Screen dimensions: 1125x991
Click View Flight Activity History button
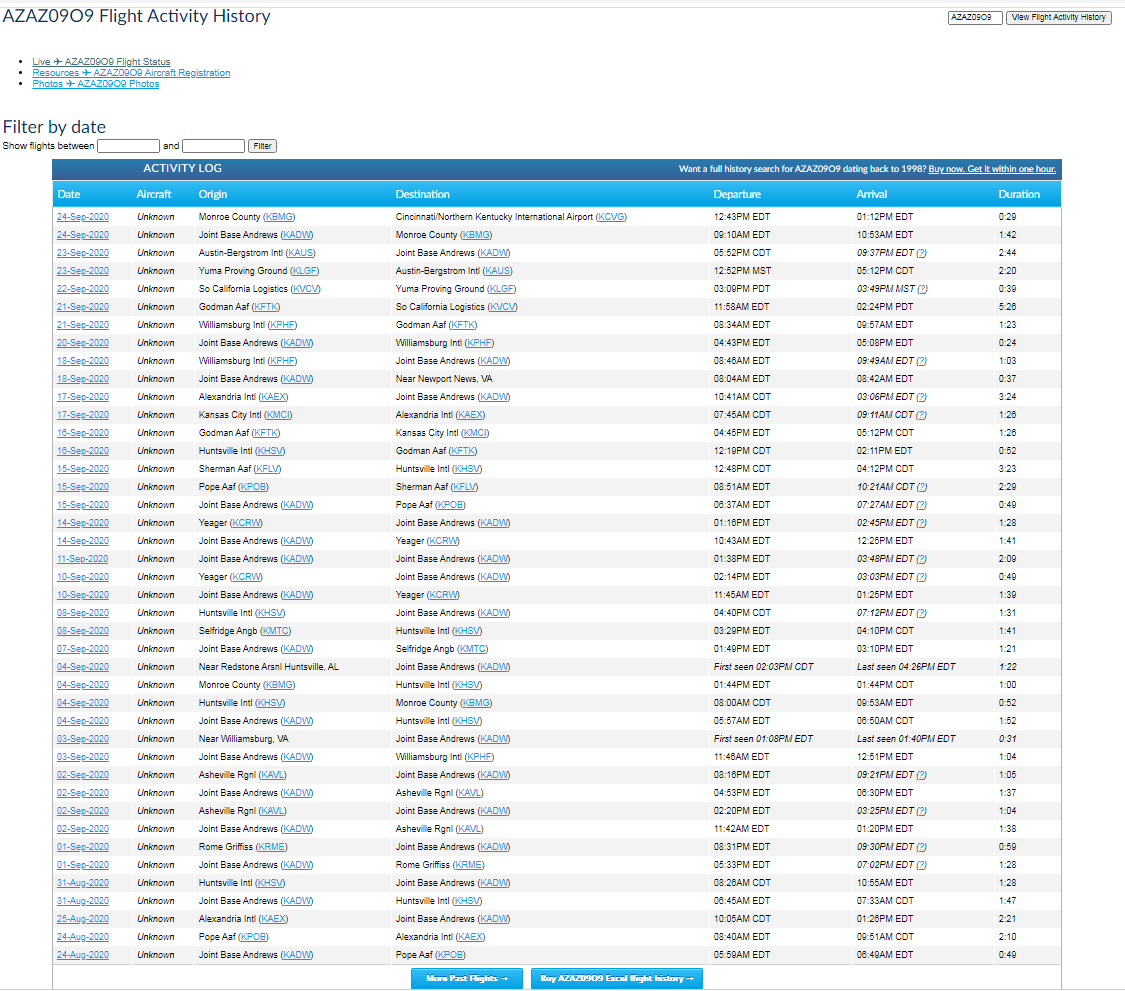(1058, 17)
